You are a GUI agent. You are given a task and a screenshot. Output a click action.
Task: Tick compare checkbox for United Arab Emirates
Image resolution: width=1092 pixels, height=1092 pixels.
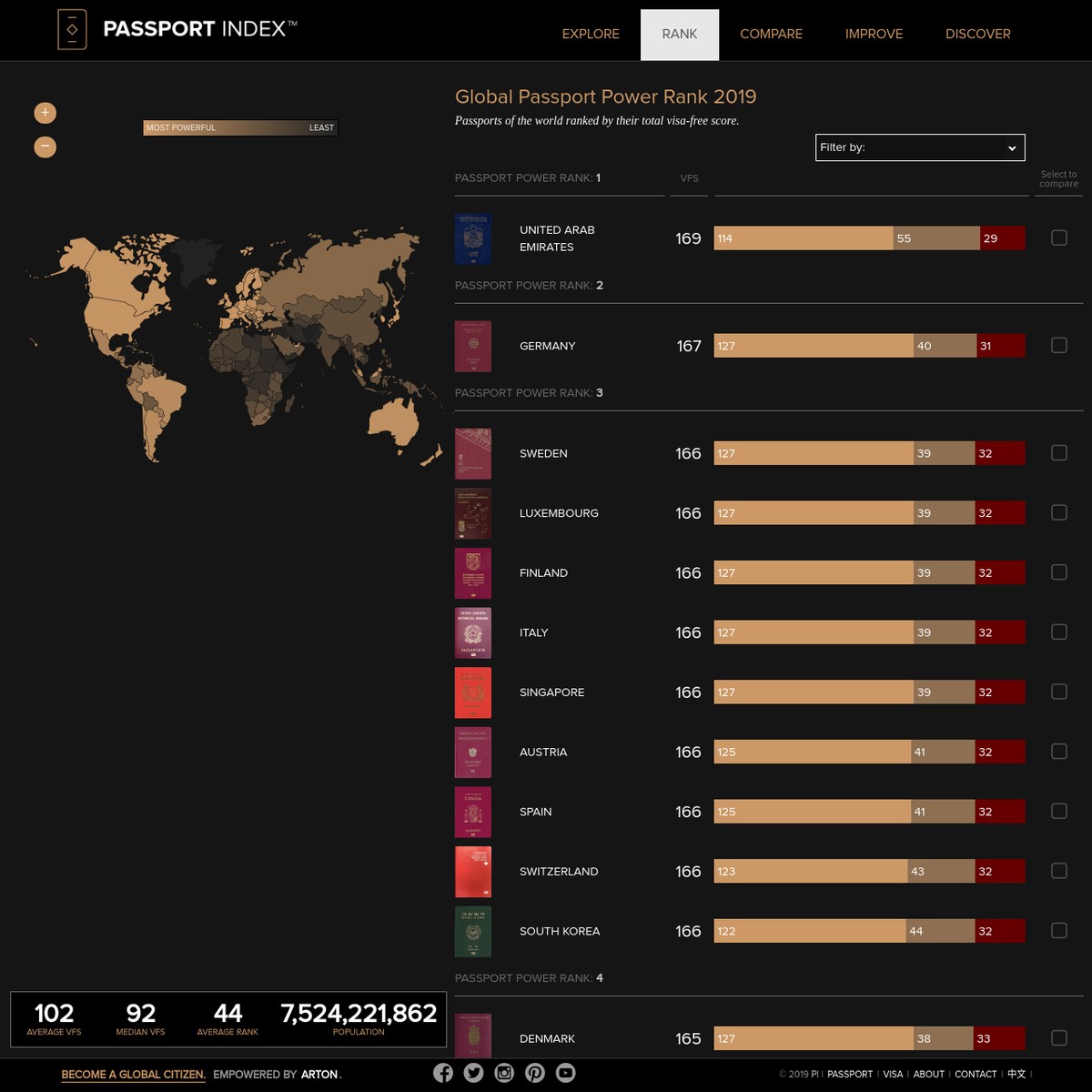(1059, 238)
